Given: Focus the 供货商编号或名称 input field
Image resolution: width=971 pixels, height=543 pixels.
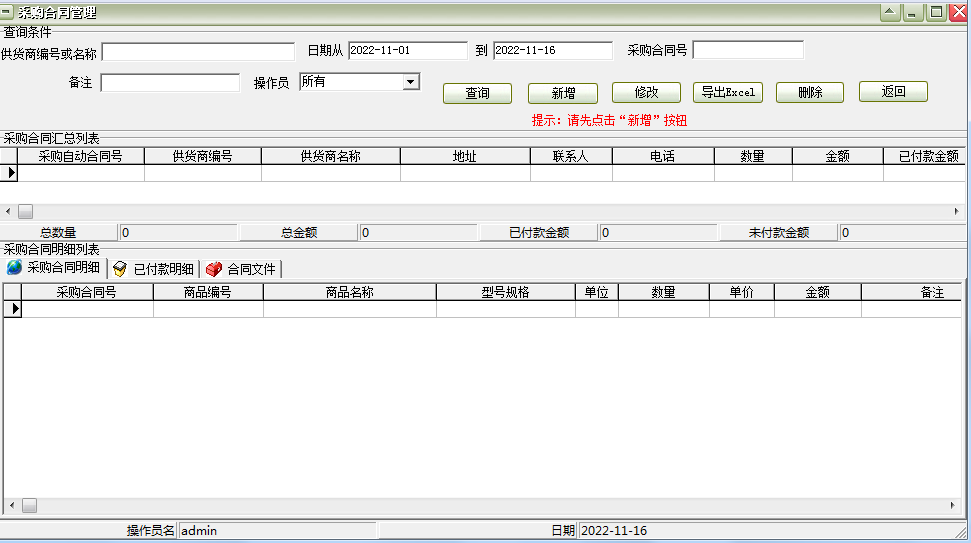Looking at the screenshot, I should (198, 52).
